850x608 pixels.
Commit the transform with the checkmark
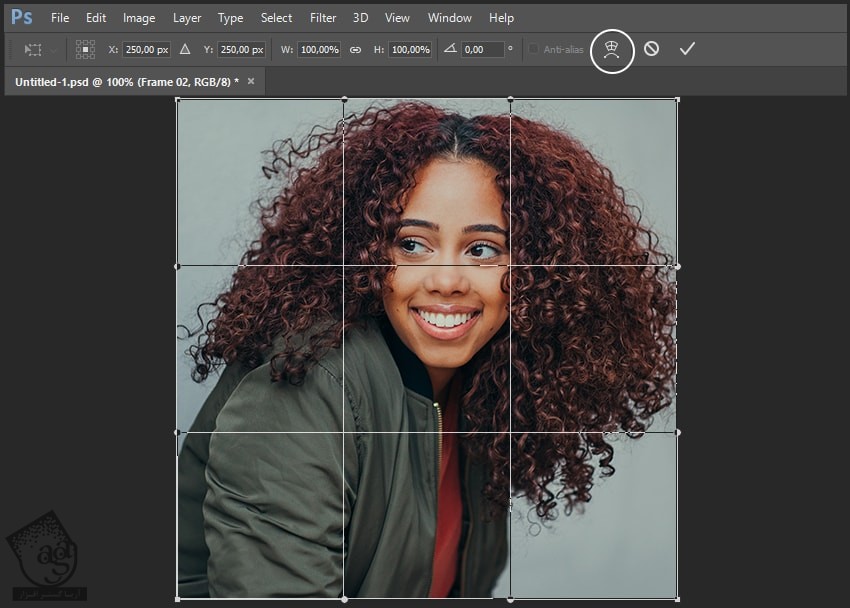(687, 49)
